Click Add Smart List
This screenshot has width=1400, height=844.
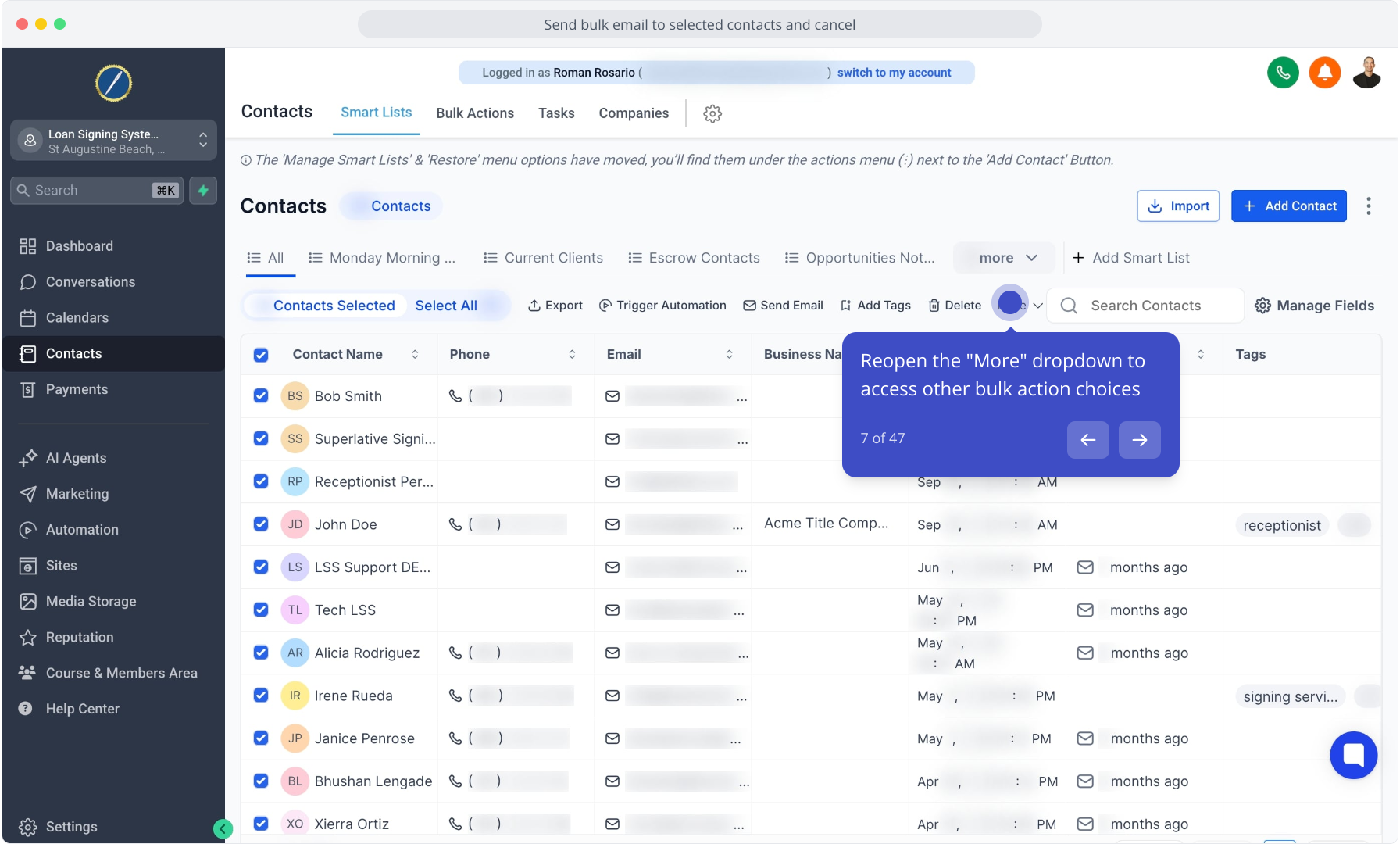(1131, 258)
